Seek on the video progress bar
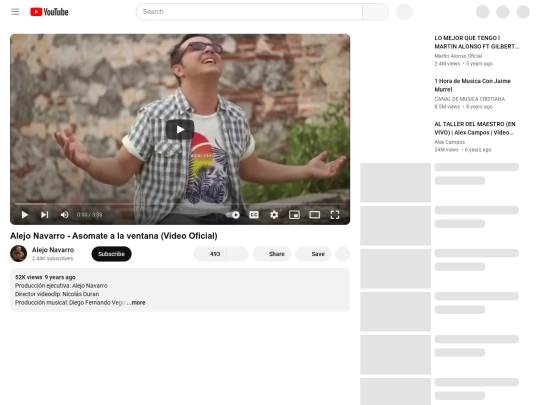The image size is (540, 405). point(180,204)
